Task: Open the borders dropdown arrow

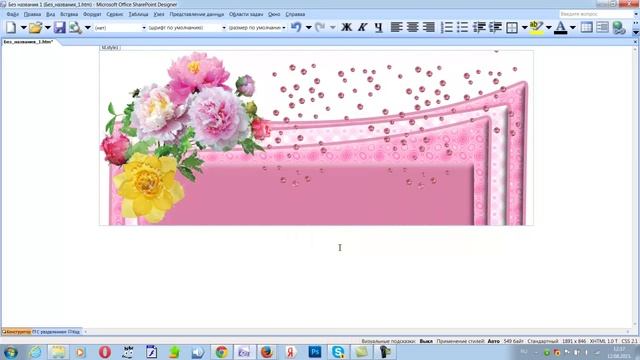Action: 524,28
